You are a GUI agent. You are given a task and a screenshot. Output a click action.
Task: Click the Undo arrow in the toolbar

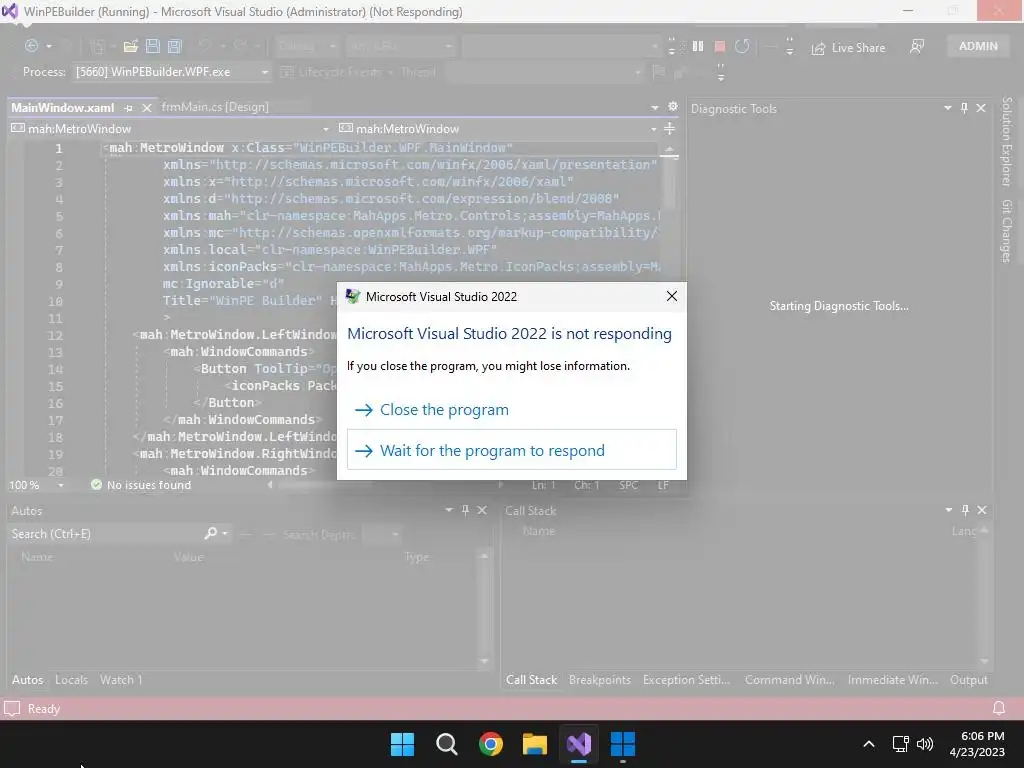(x=204, y=46)
